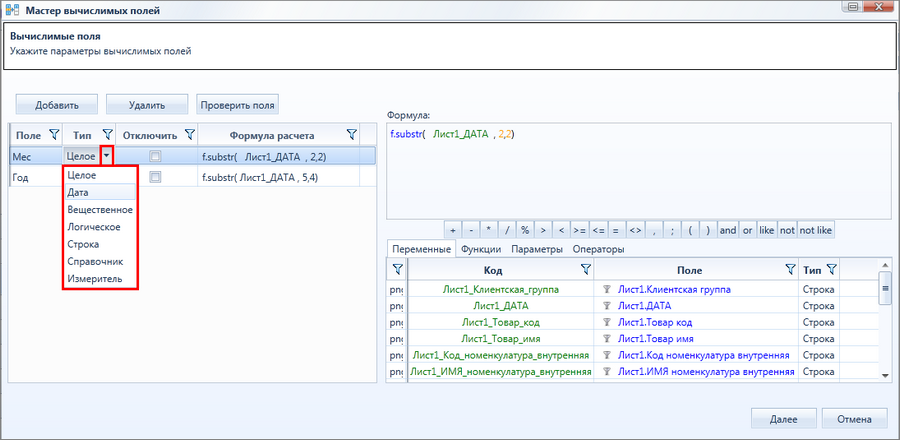The height and width of the screenshot is (440, 900).
Task: Click the funnel icon beside Лист1.Товар имя
Action: point(607,339)
